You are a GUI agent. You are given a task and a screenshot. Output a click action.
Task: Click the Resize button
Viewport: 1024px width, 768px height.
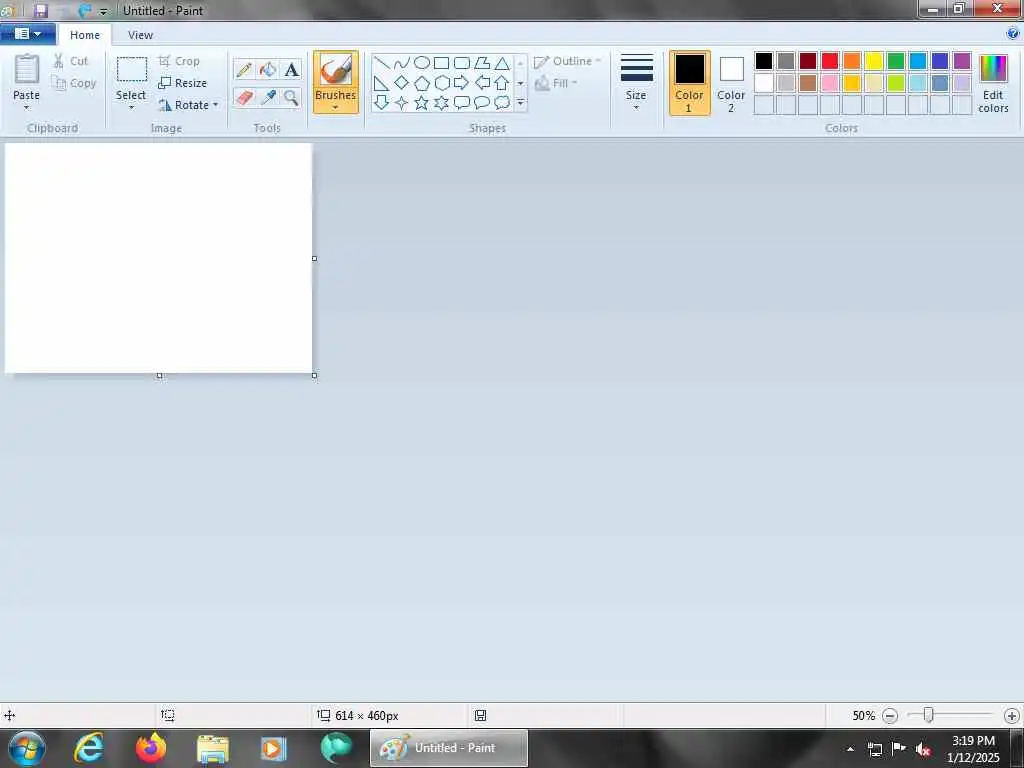(182, 83)
